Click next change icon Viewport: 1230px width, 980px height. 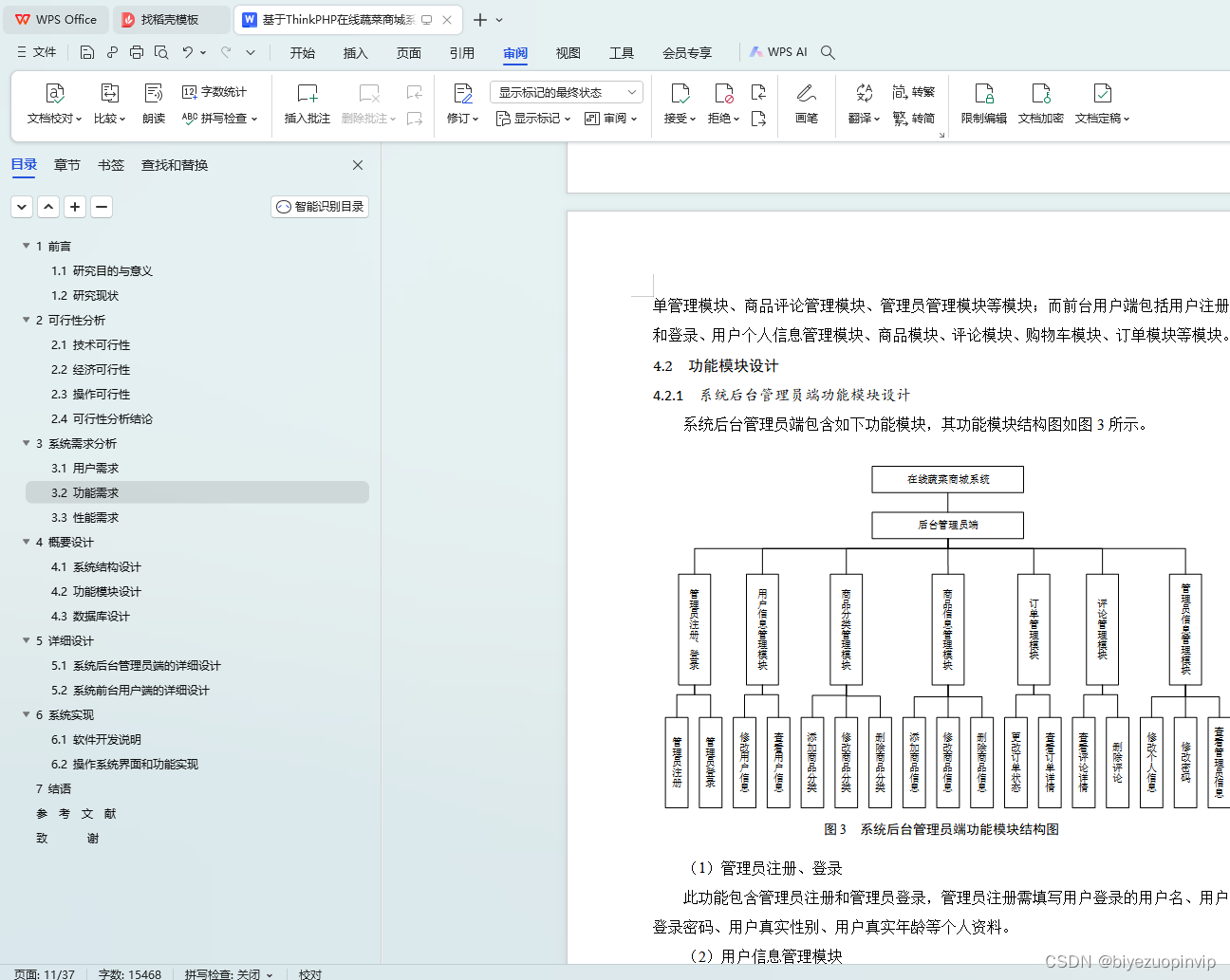coord(758,119)
